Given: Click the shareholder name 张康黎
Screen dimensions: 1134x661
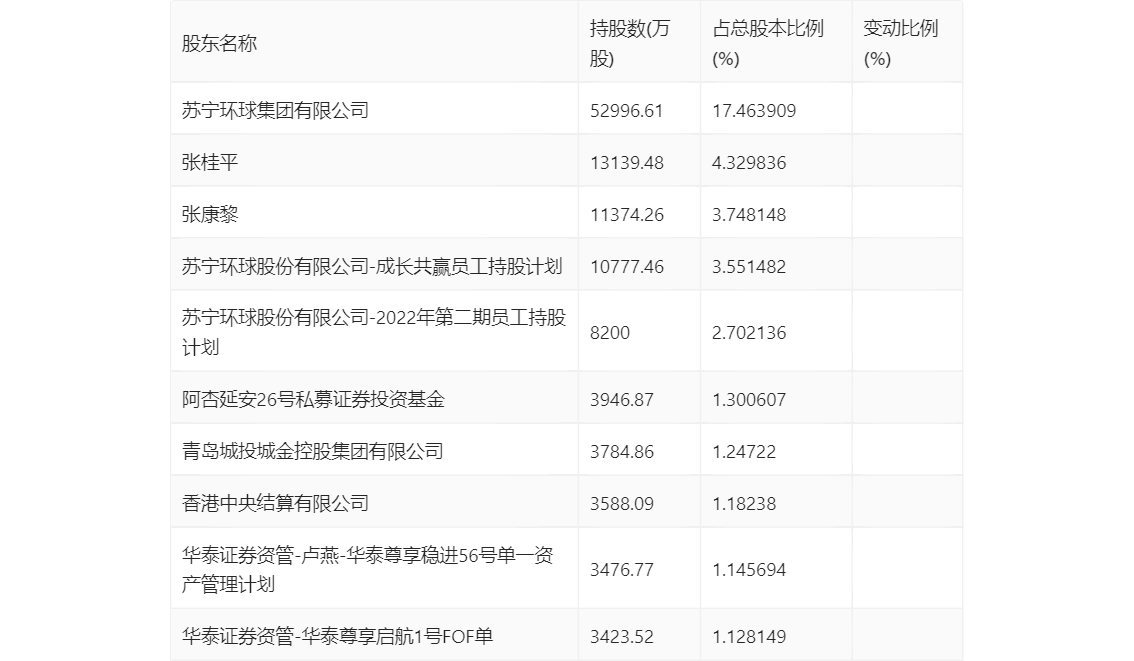Looking at the screenshot, I should (210, 214).
